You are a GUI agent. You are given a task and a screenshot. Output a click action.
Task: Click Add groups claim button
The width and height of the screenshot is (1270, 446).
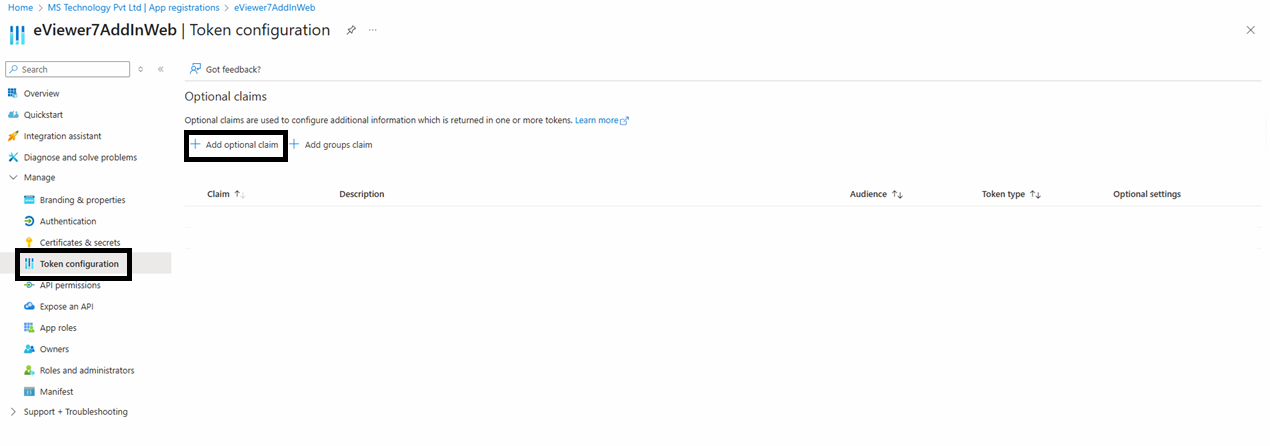click(331, 145)
